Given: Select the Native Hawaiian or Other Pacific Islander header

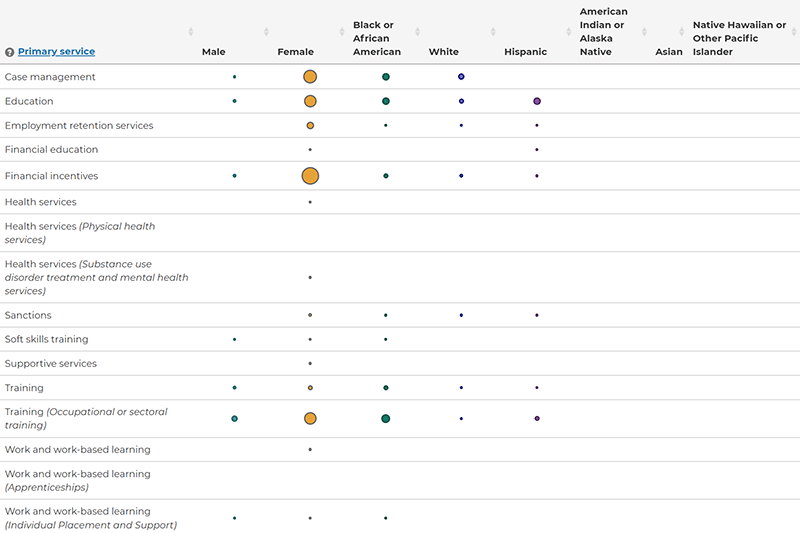Looking at the screenshot, I should [739, 38].
